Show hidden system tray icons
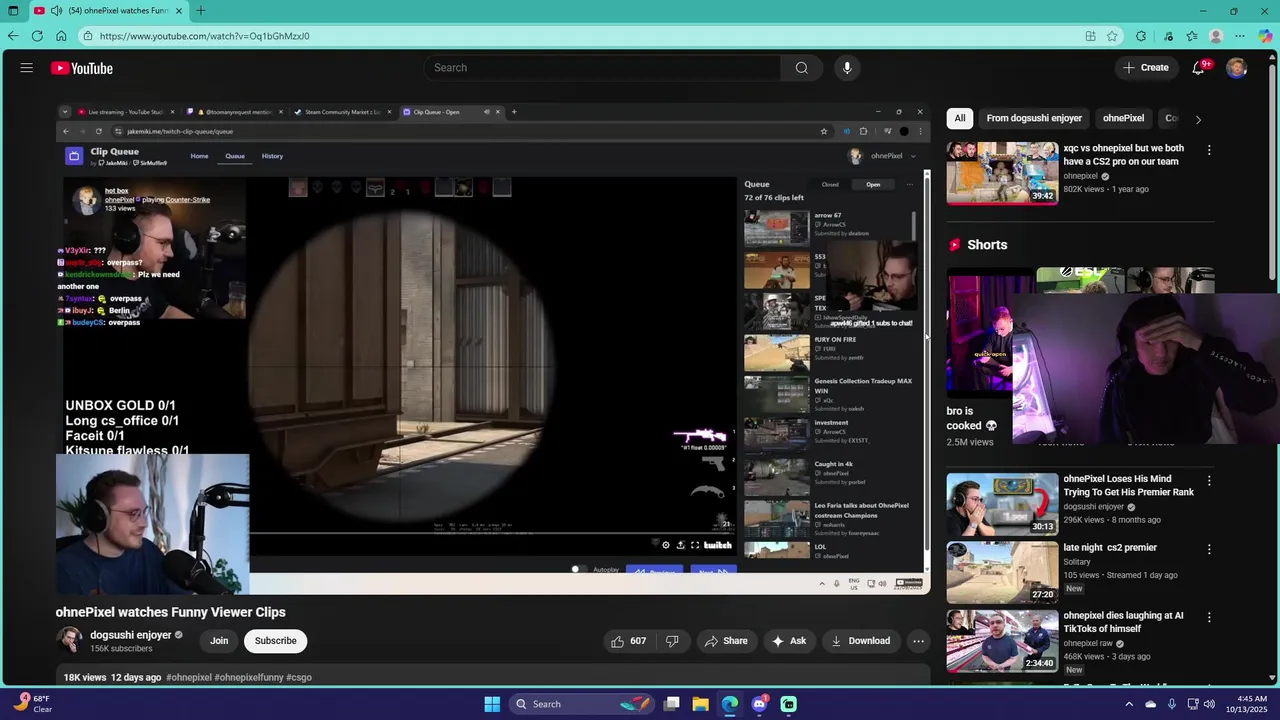 pos(1130,704)
